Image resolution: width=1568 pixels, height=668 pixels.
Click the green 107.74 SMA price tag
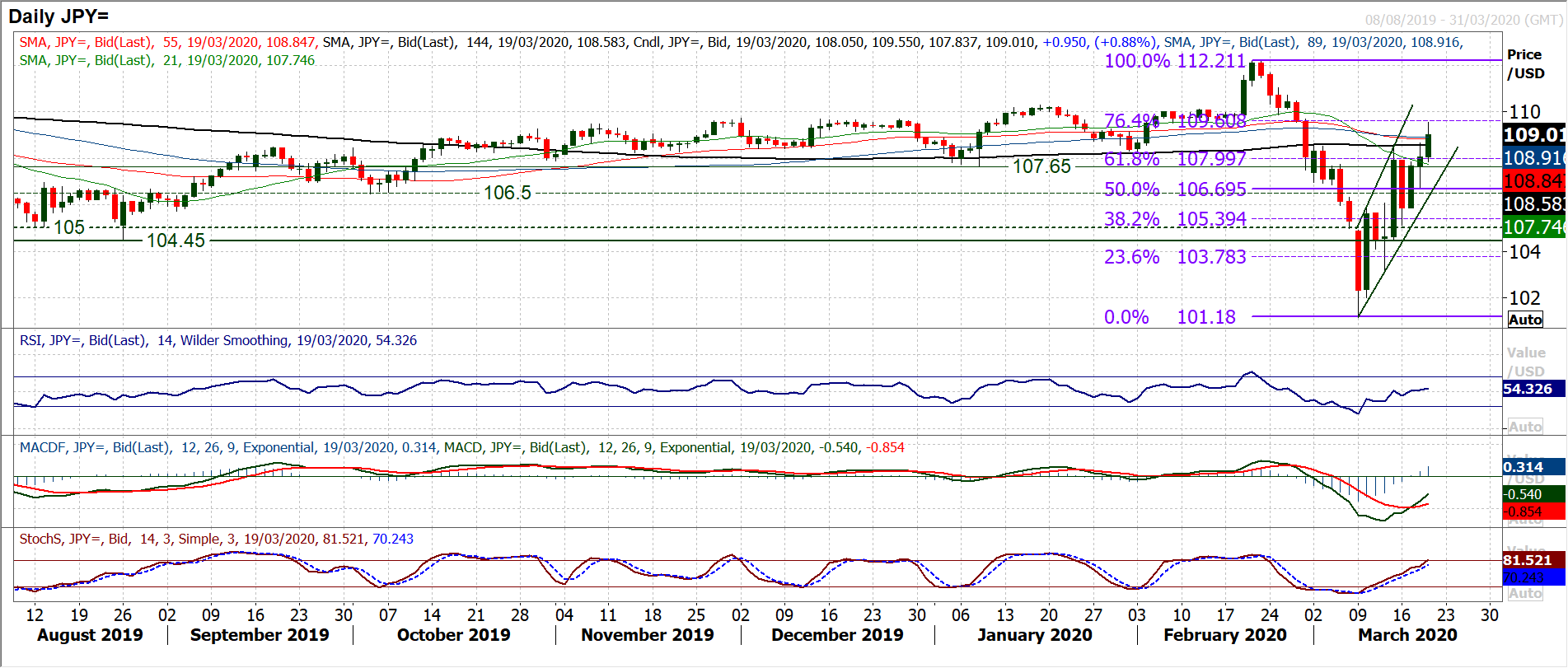tap(1534, 227)
